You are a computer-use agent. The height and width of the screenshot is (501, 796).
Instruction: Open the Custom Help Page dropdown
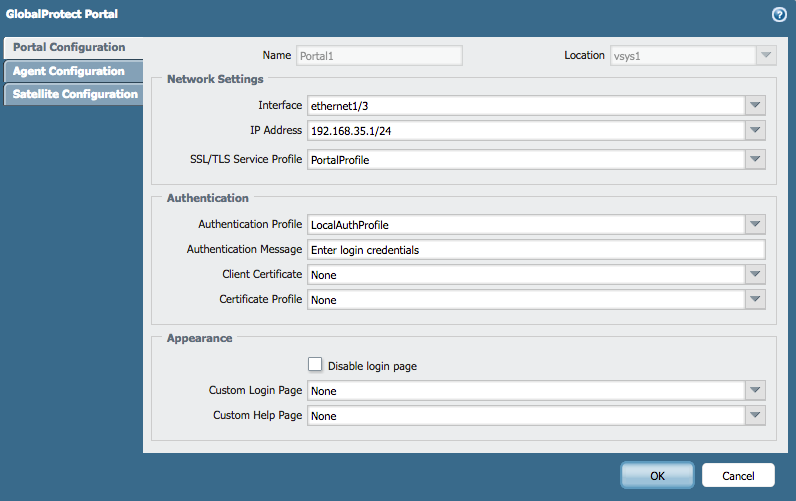click(x=755, y=416)
